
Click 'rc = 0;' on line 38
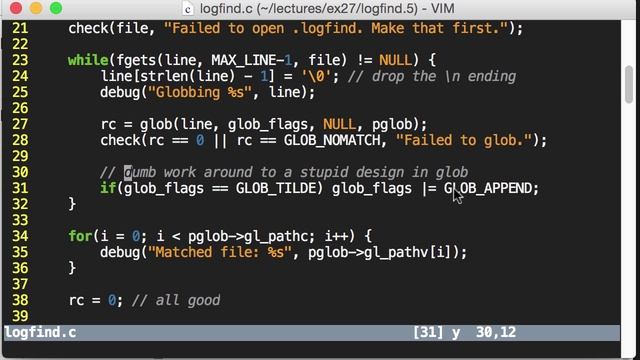tap(96, 300)
